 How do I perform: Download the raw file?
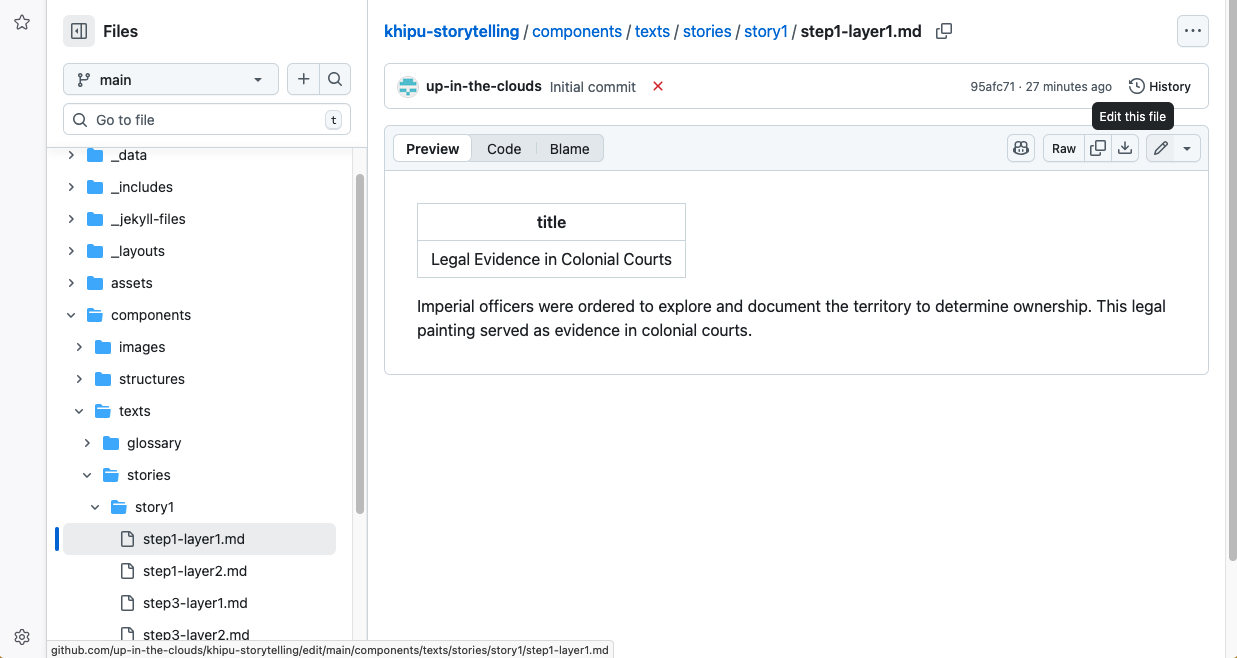(x=1124, y=148)
